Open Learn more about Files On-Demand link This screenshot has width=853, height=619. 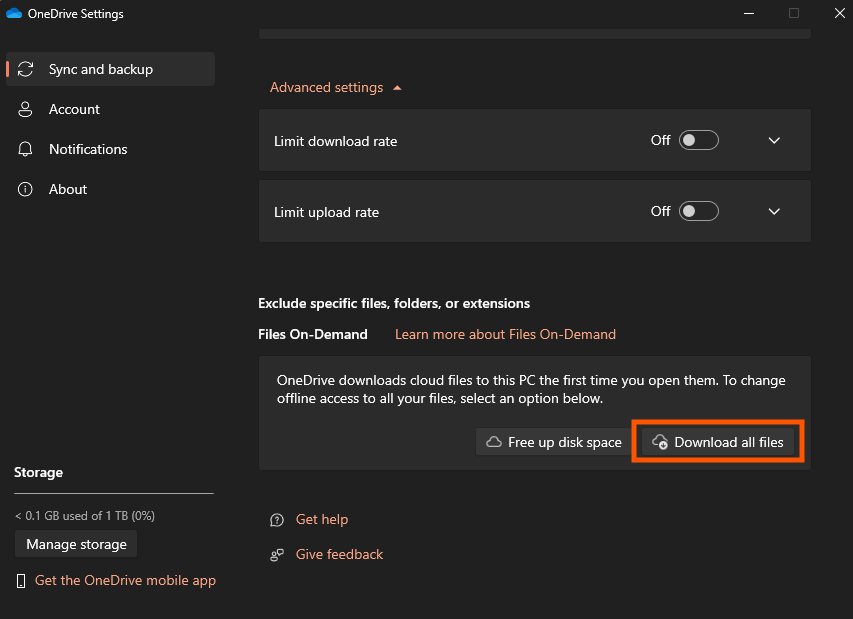pyautogui.click(x=505, y=334)
